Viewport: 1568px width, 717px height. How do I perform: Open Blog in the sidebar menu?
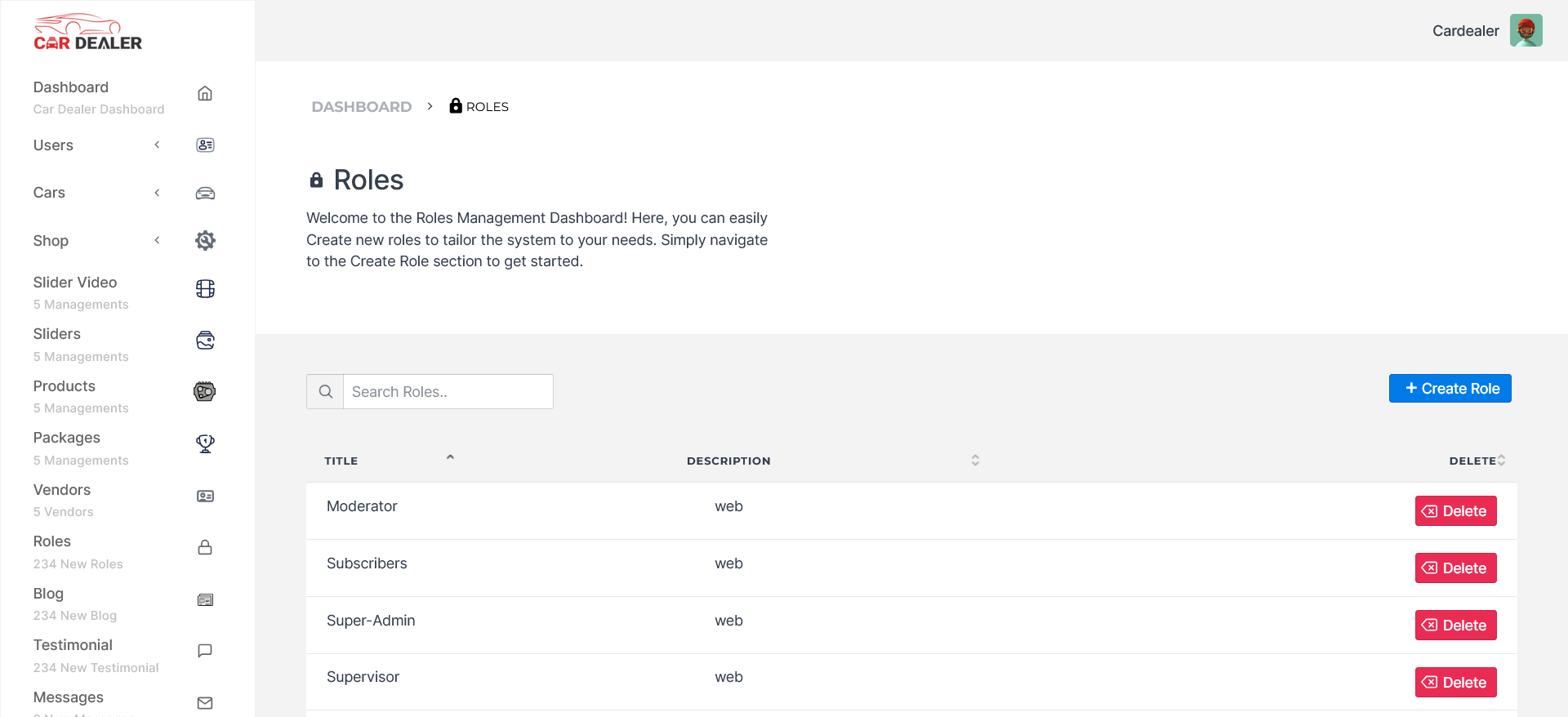[x=48, y=594]
